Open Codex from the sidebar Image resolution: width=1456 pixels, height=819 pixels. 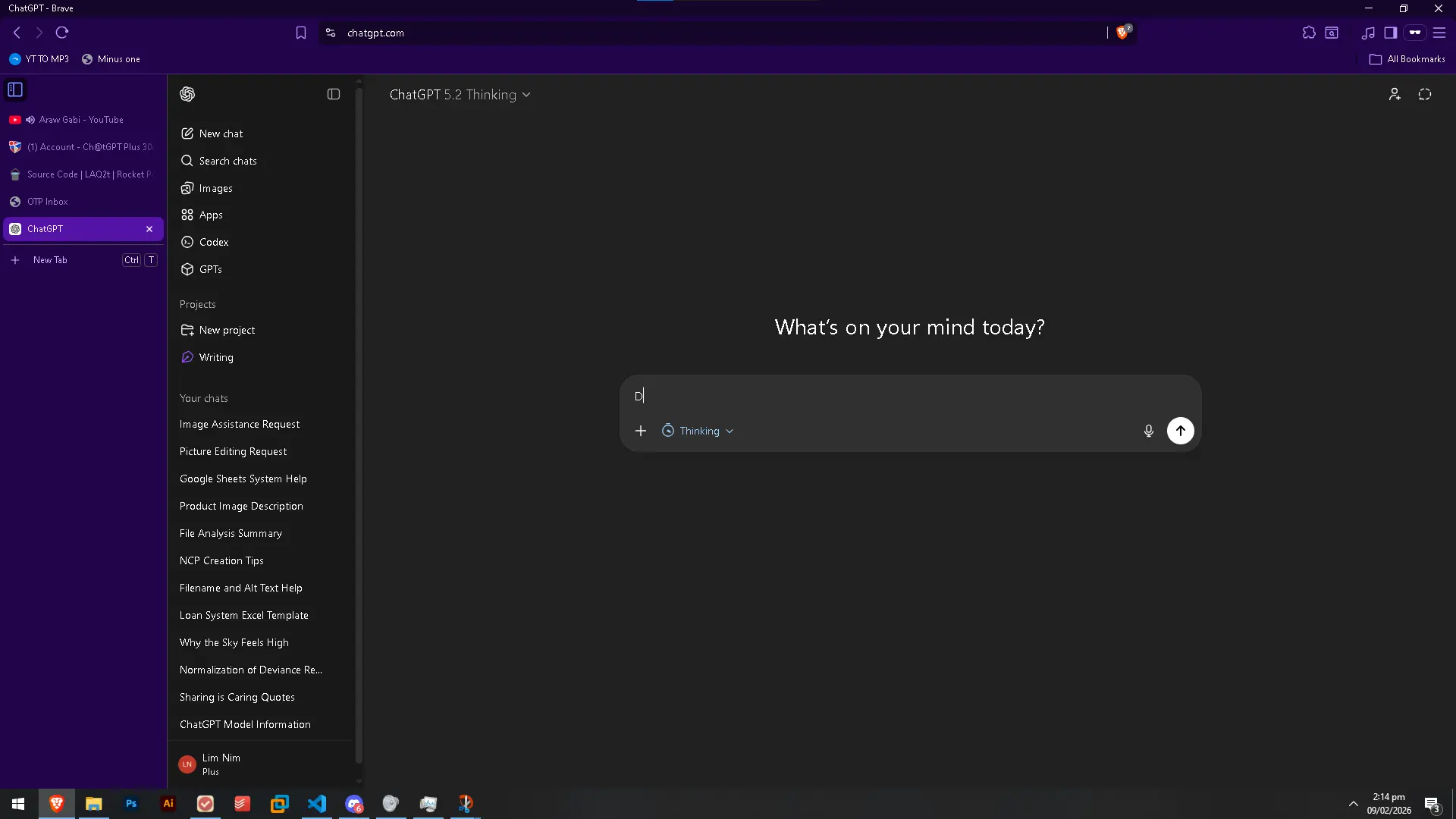click(x=260, y=242)
